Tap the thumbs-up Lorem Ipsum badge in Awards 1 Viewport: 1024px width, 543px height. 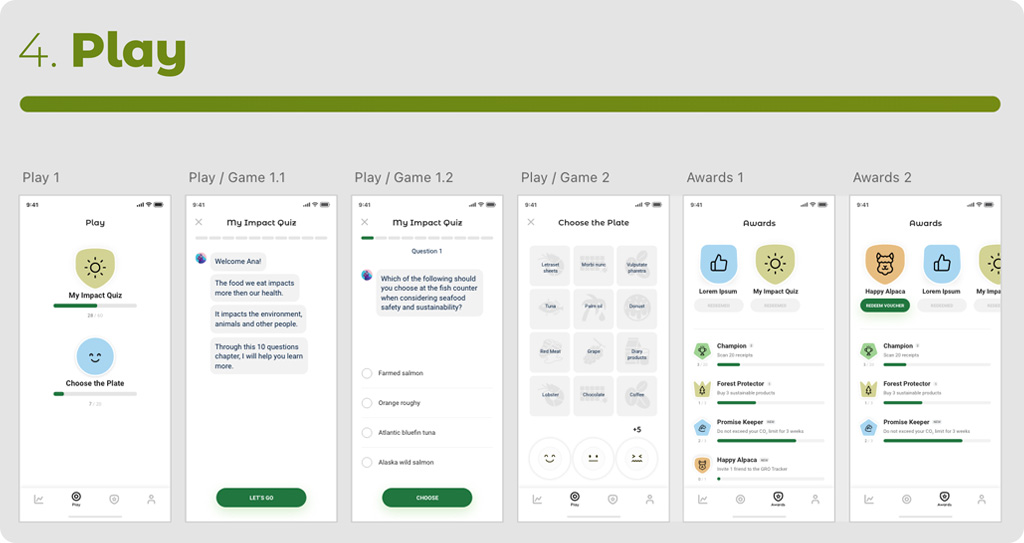pos(718,264)
